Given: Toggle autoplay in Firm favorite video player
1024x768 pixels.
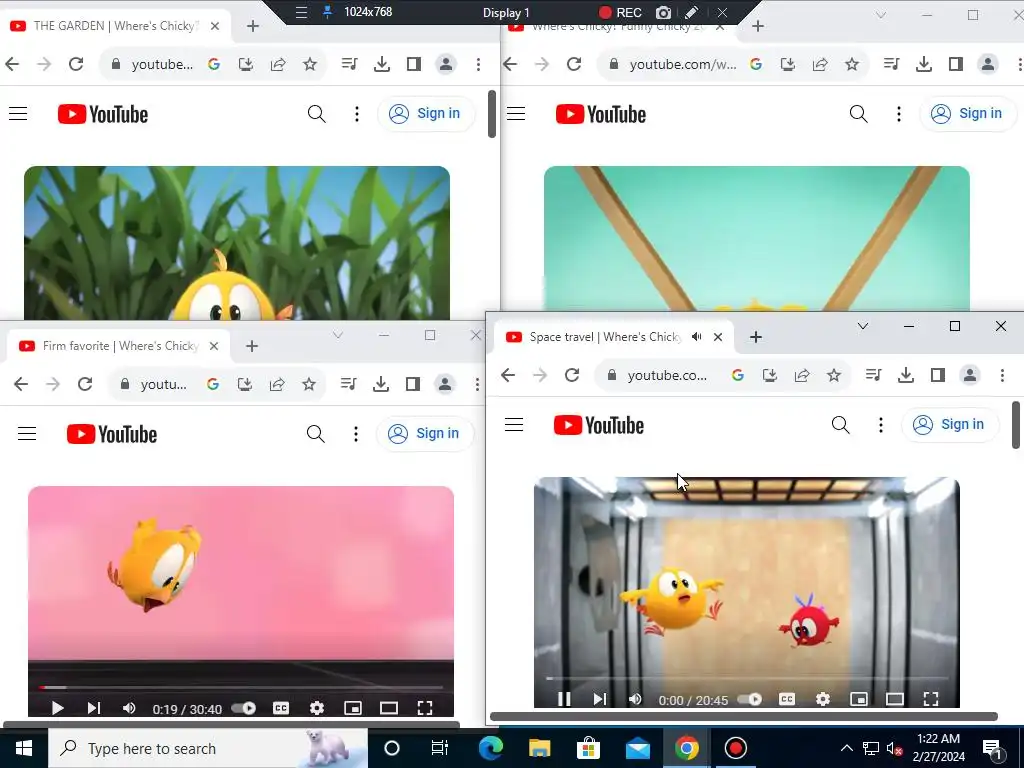Looking at the screenshot, I should 244,708.
